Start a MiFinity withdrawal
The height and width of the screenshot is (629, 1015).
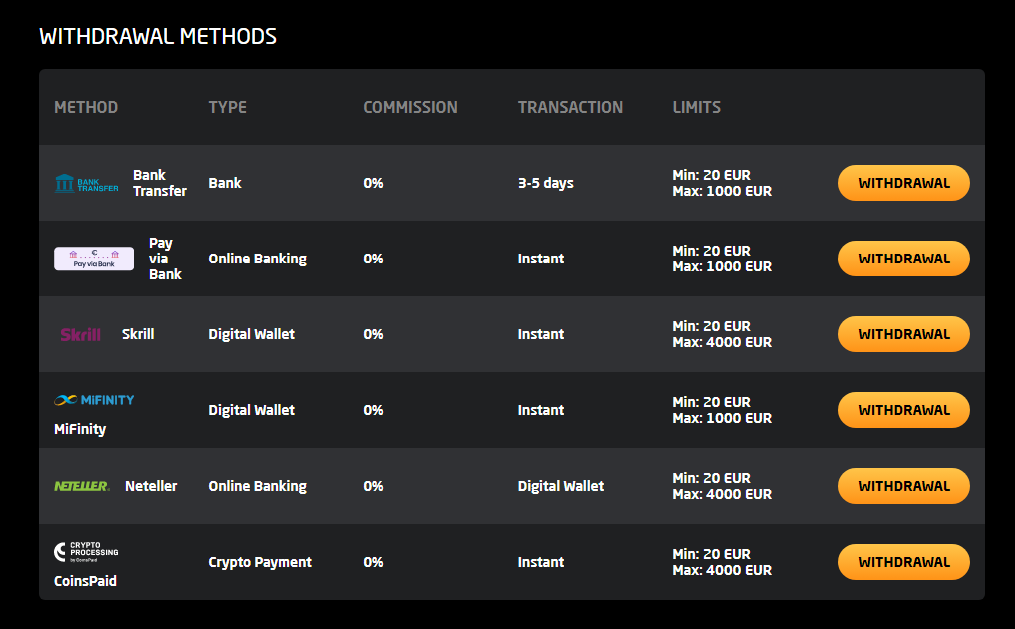903,410
